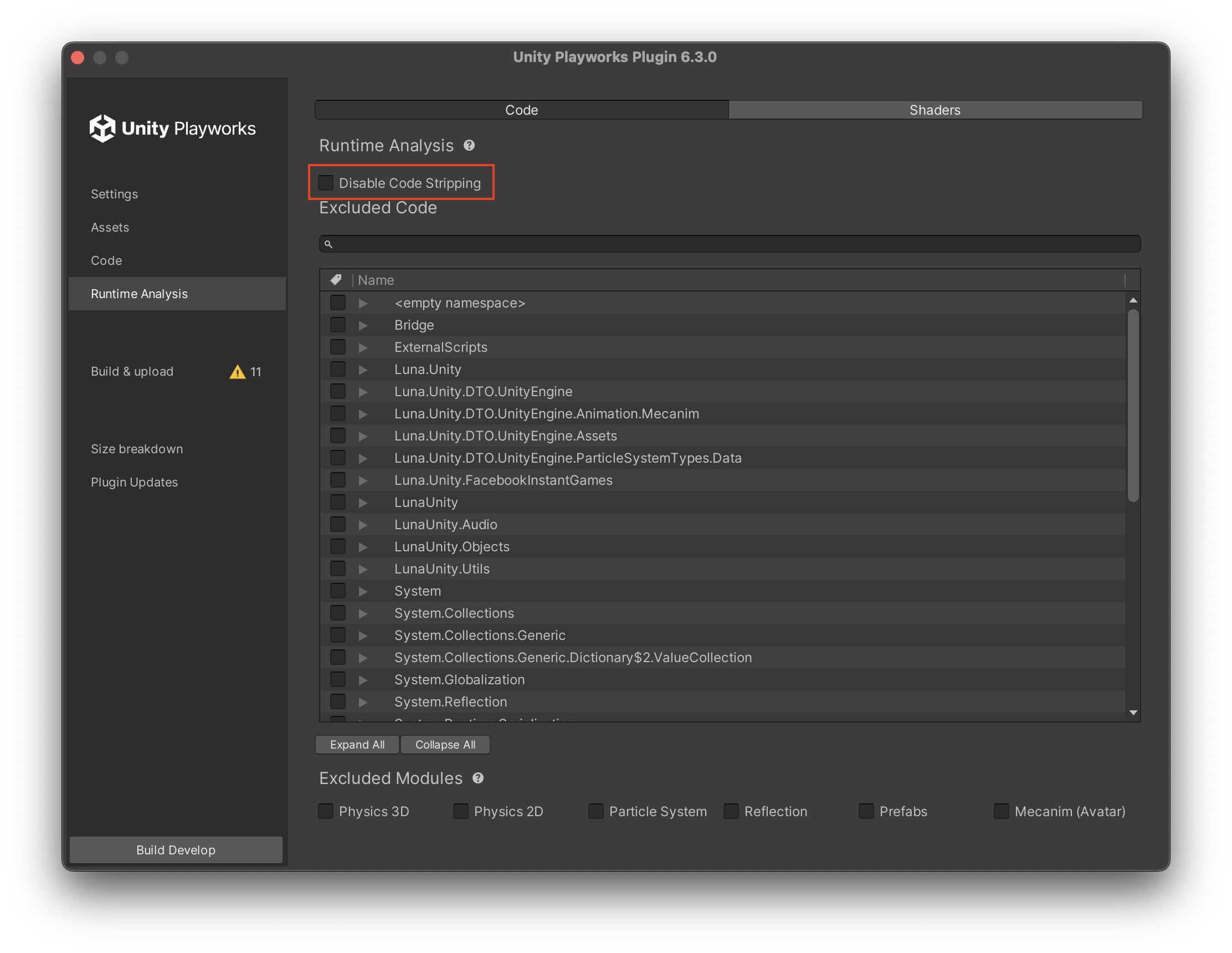
Task: Tick the checkbox for ExternalScripts row
Action: click(338, 347)
